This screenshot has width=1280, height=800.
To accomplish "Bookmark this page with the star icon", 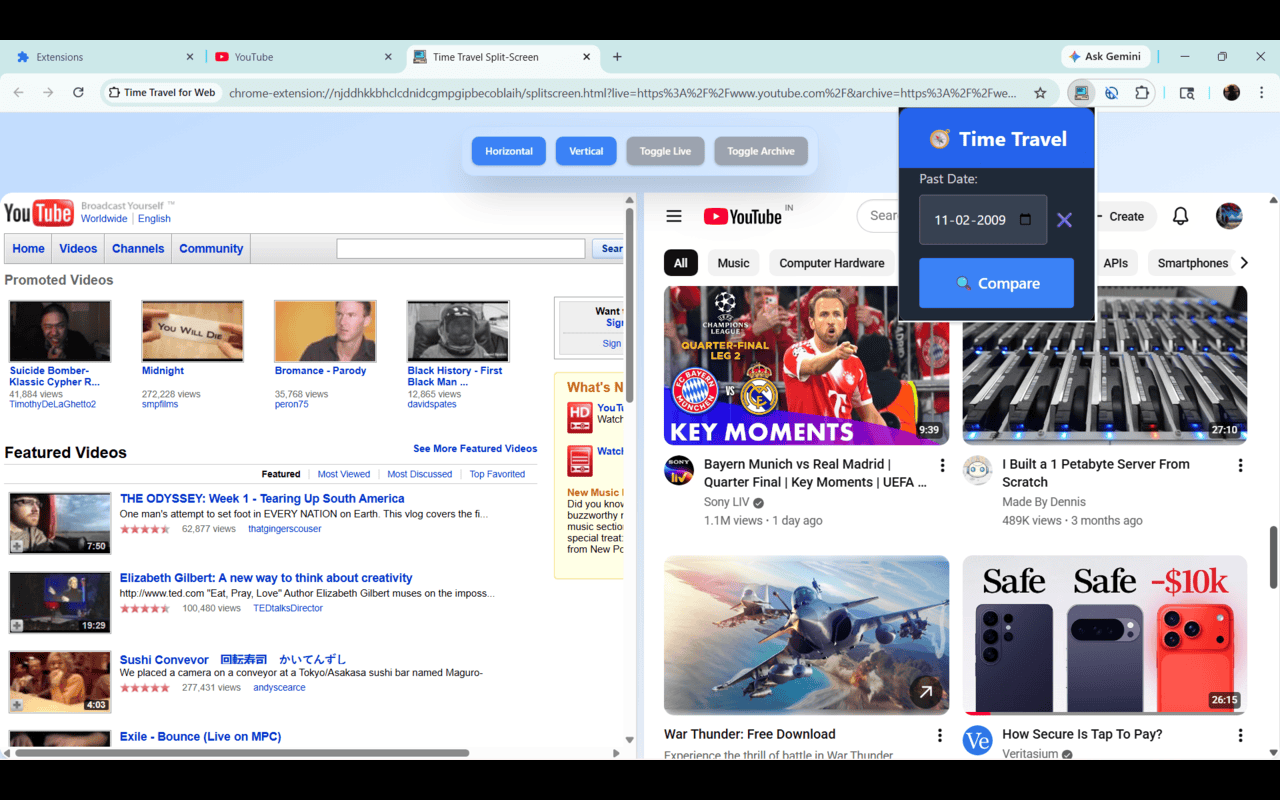I will [1040, 92].
